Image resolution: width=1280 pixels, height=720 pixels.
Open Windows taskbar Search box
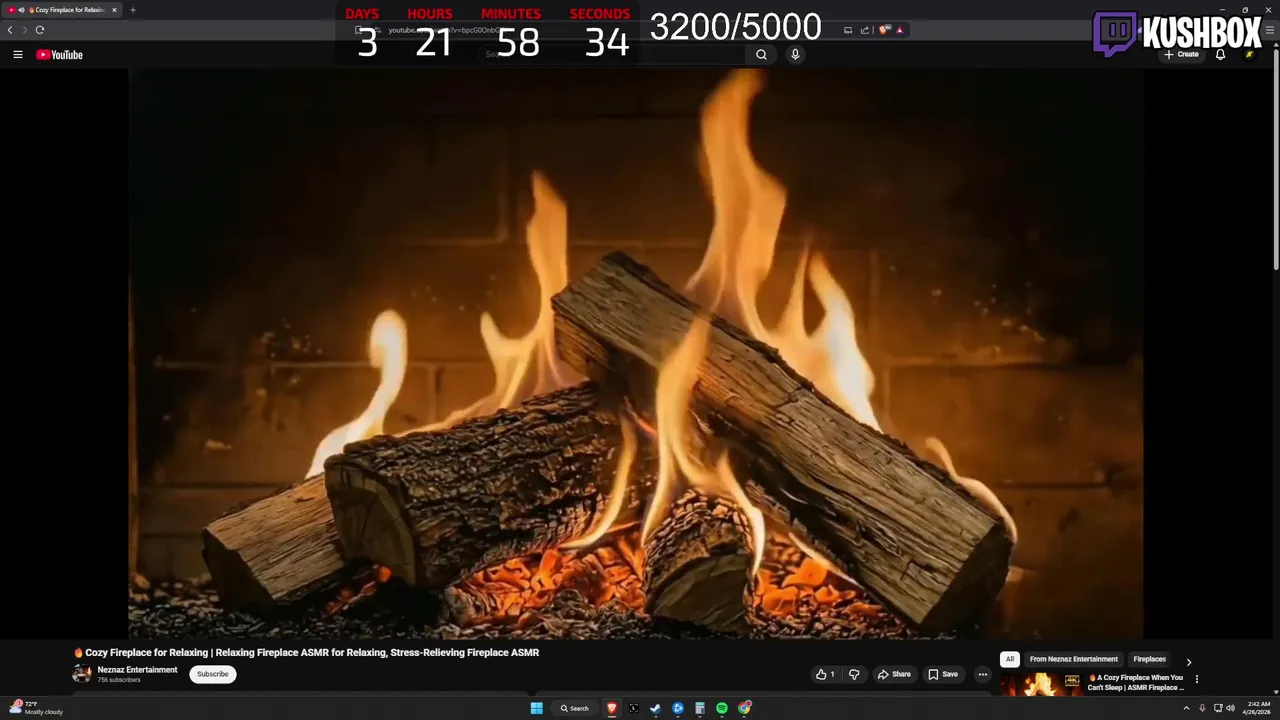pyautogui.click(x=575, y=708)
